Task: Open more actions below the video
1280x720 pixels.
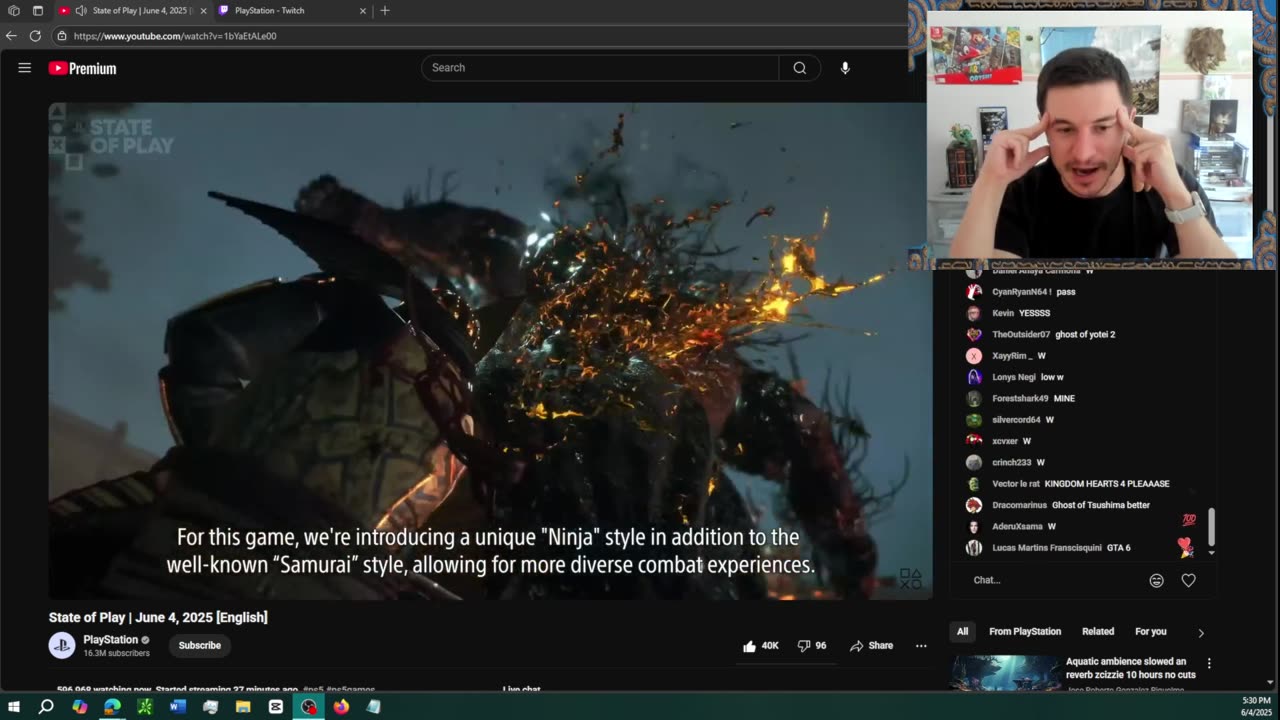Action: tap(921, 646)
